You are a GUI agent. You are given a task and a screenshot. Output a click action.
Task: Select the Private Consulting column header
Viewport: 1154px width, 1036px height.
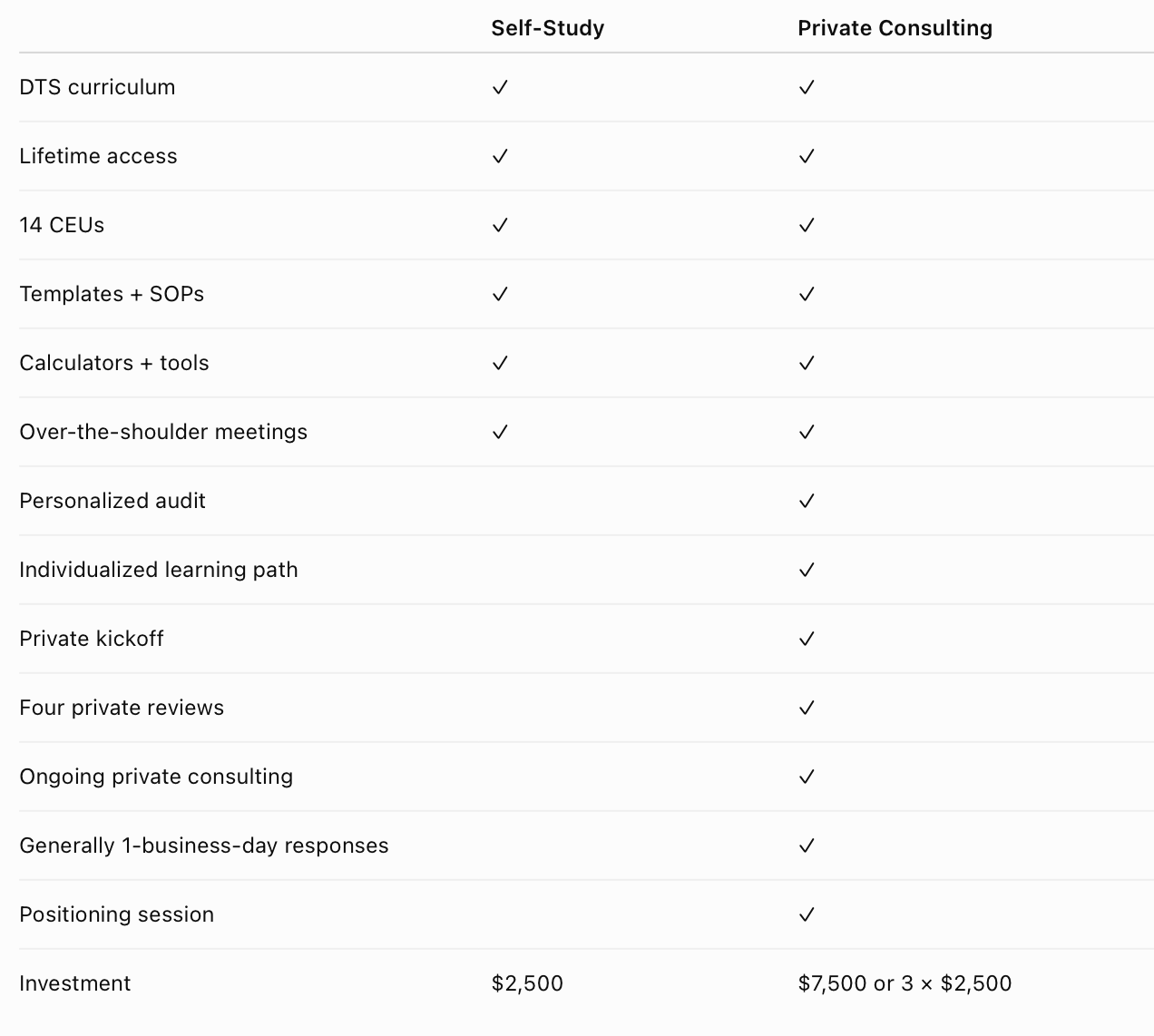point(895,28)
